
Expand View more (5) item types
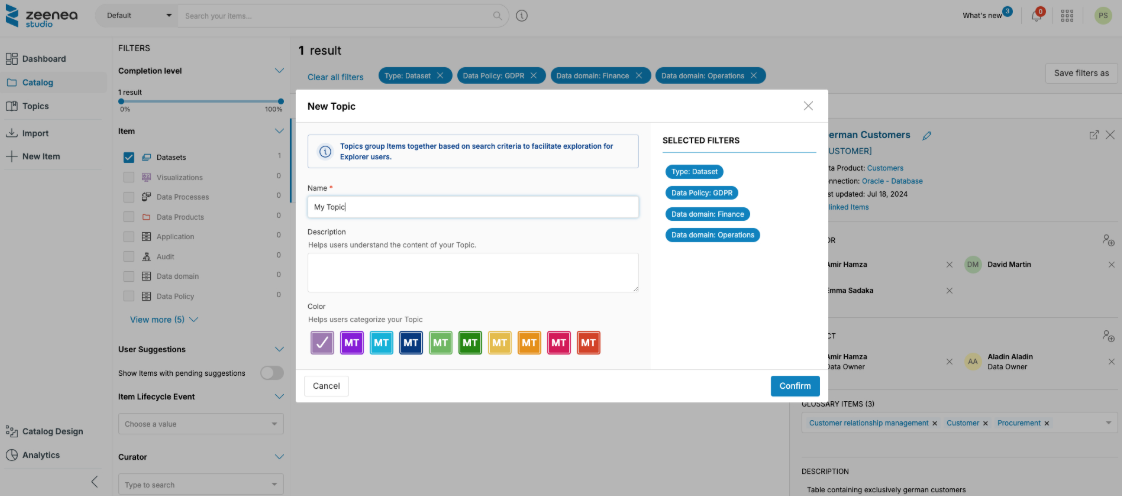point(164,320)
